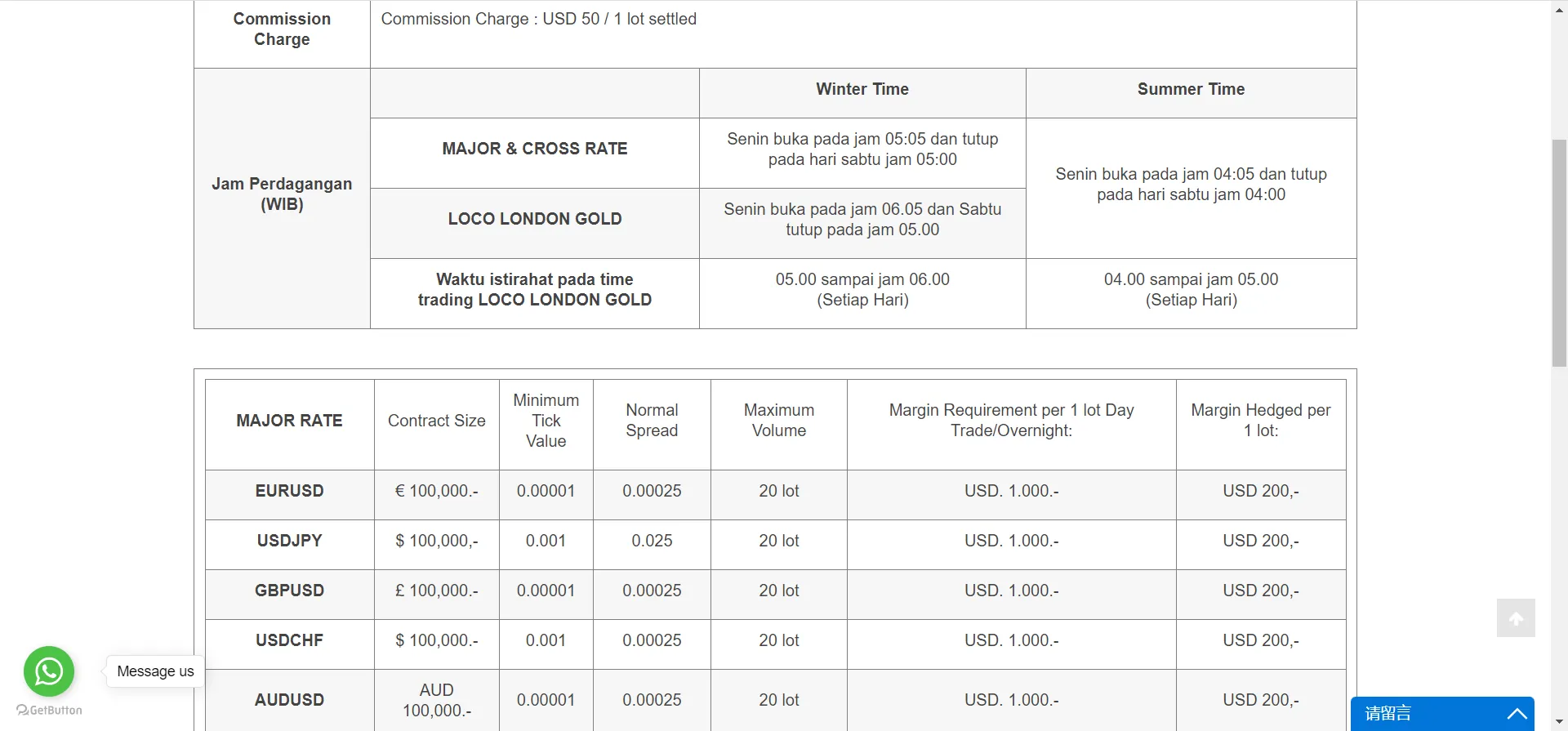Viewport: 1568px width, 731px height.
Task: Open the 请留言 chat bar
Action: [1442, 713]
